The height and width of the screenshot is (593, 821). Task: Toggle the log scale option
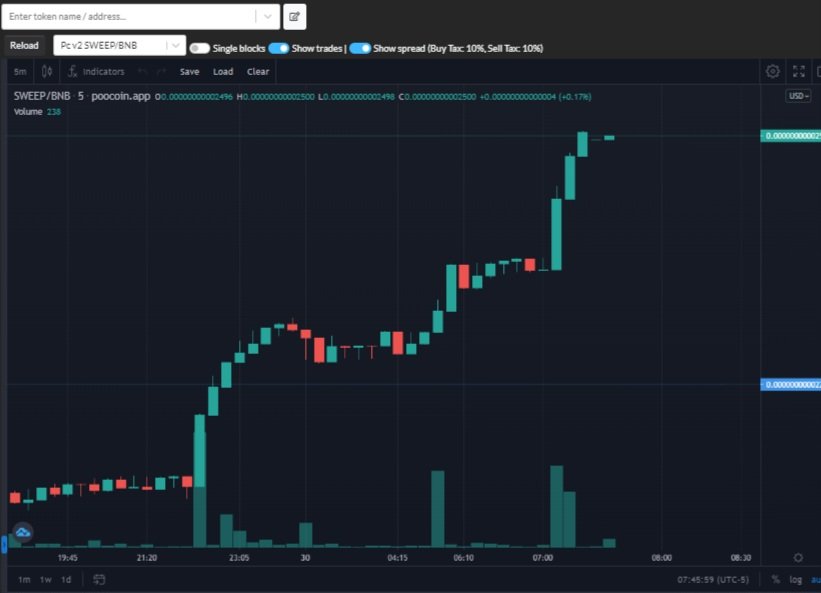click(x=795, y=579)
